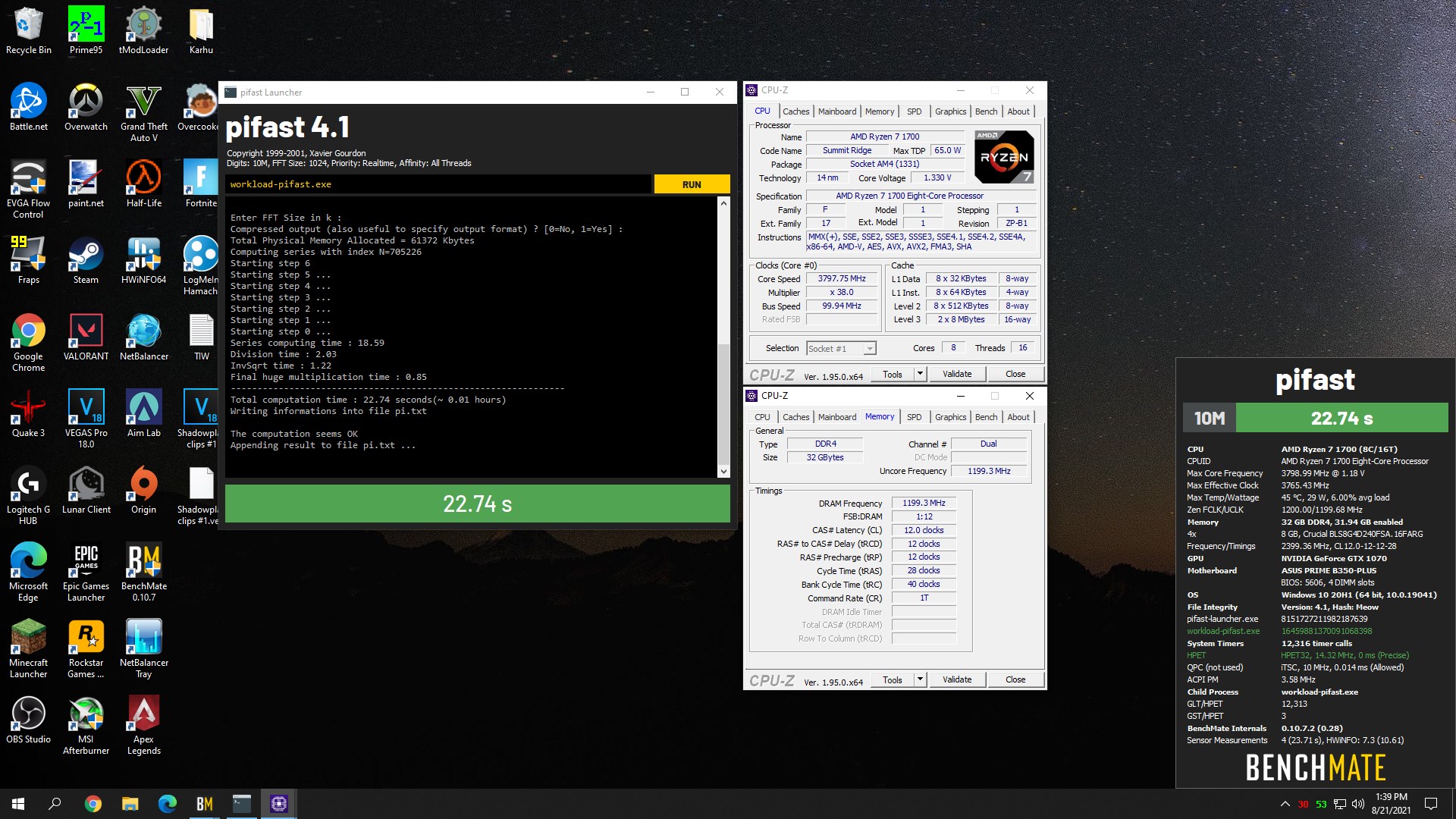Launch Half-Life from the desktop
The image size is (1456, 819).
click(143, 184)
